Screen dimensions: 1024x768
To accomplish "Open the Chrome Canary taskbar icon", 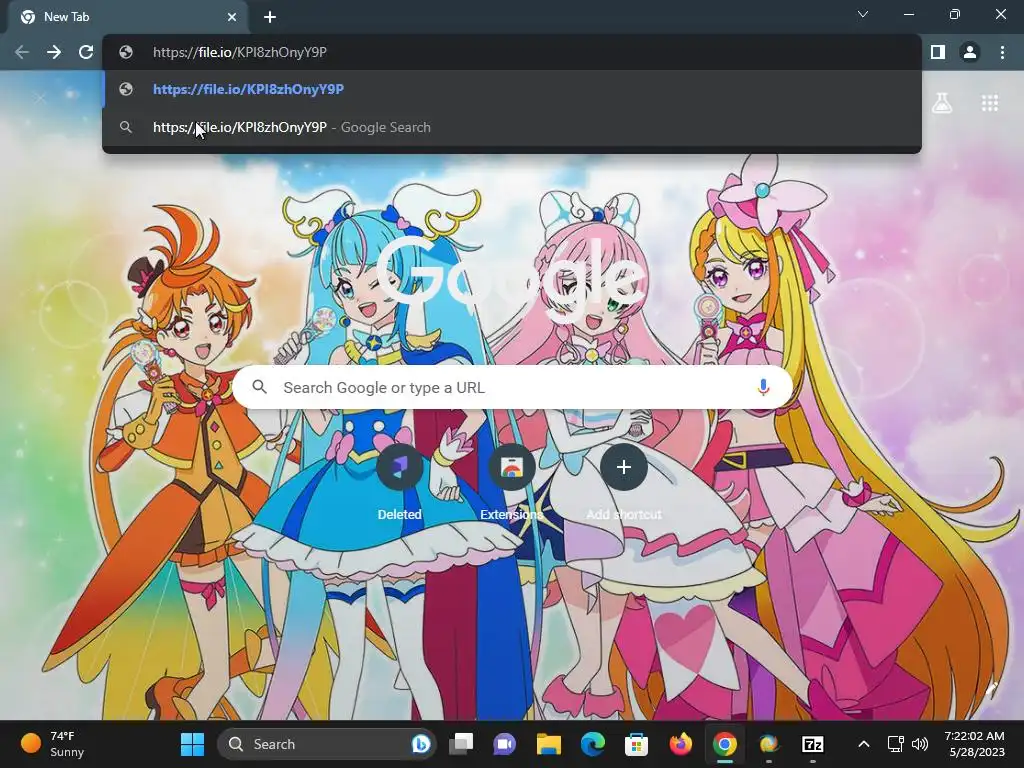I will click(x=769, y=744).
